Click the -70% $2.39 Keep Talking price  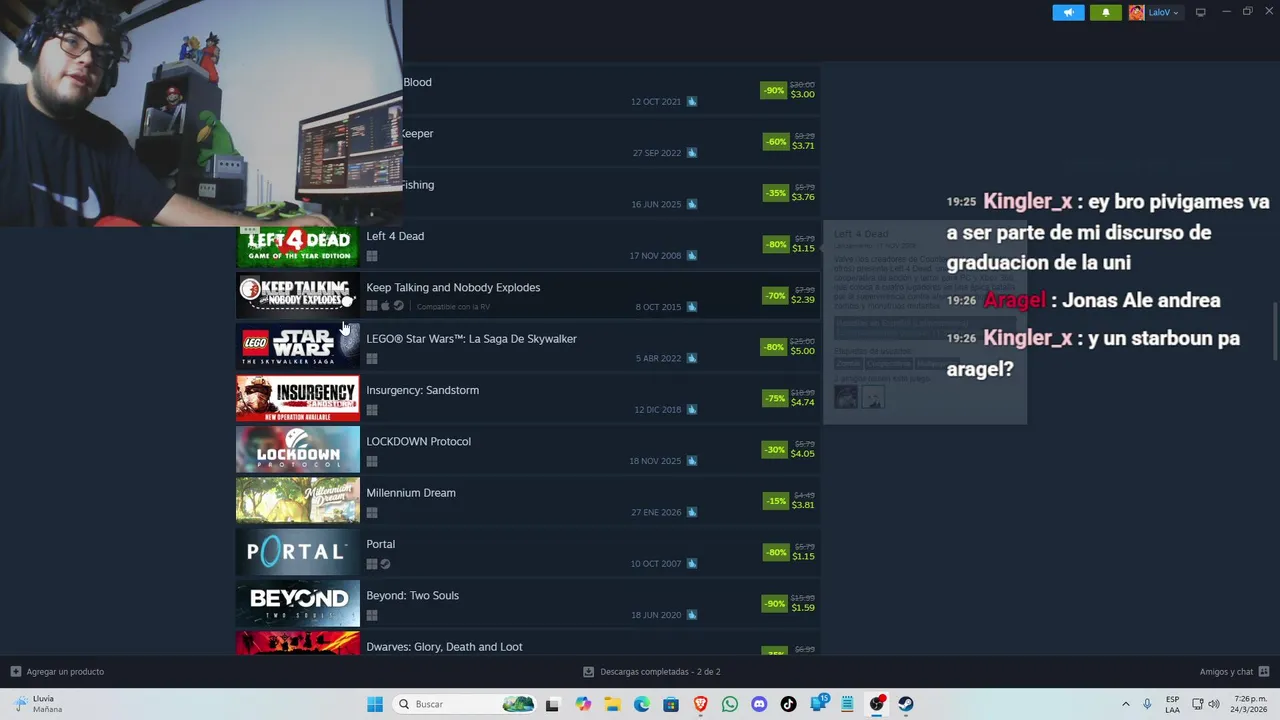789,295
